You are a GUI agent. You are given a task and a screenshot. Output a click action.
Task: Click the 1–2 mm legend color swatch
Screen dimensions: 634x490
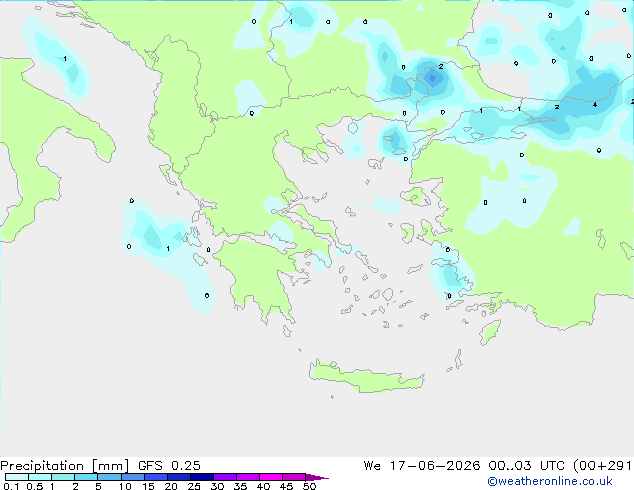63,477
